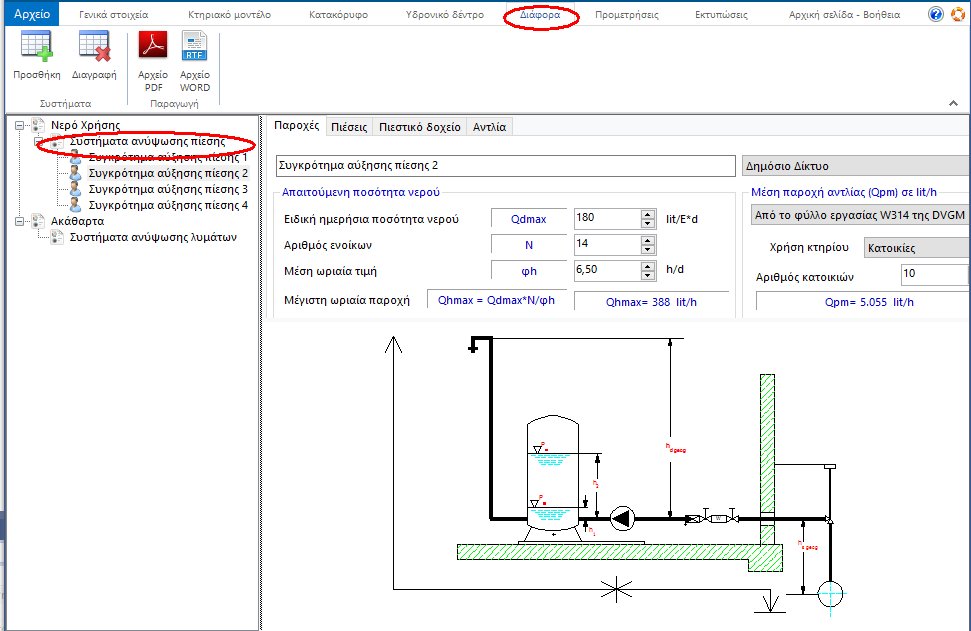Image resolution: width=971 pixels, height=631 pixels.
Task: Click the blue info icon in the top-right corner
Action: click(936, 13)
